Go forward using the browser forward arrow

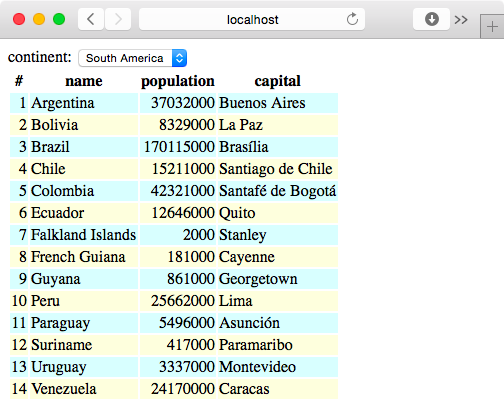coord(118,19)
